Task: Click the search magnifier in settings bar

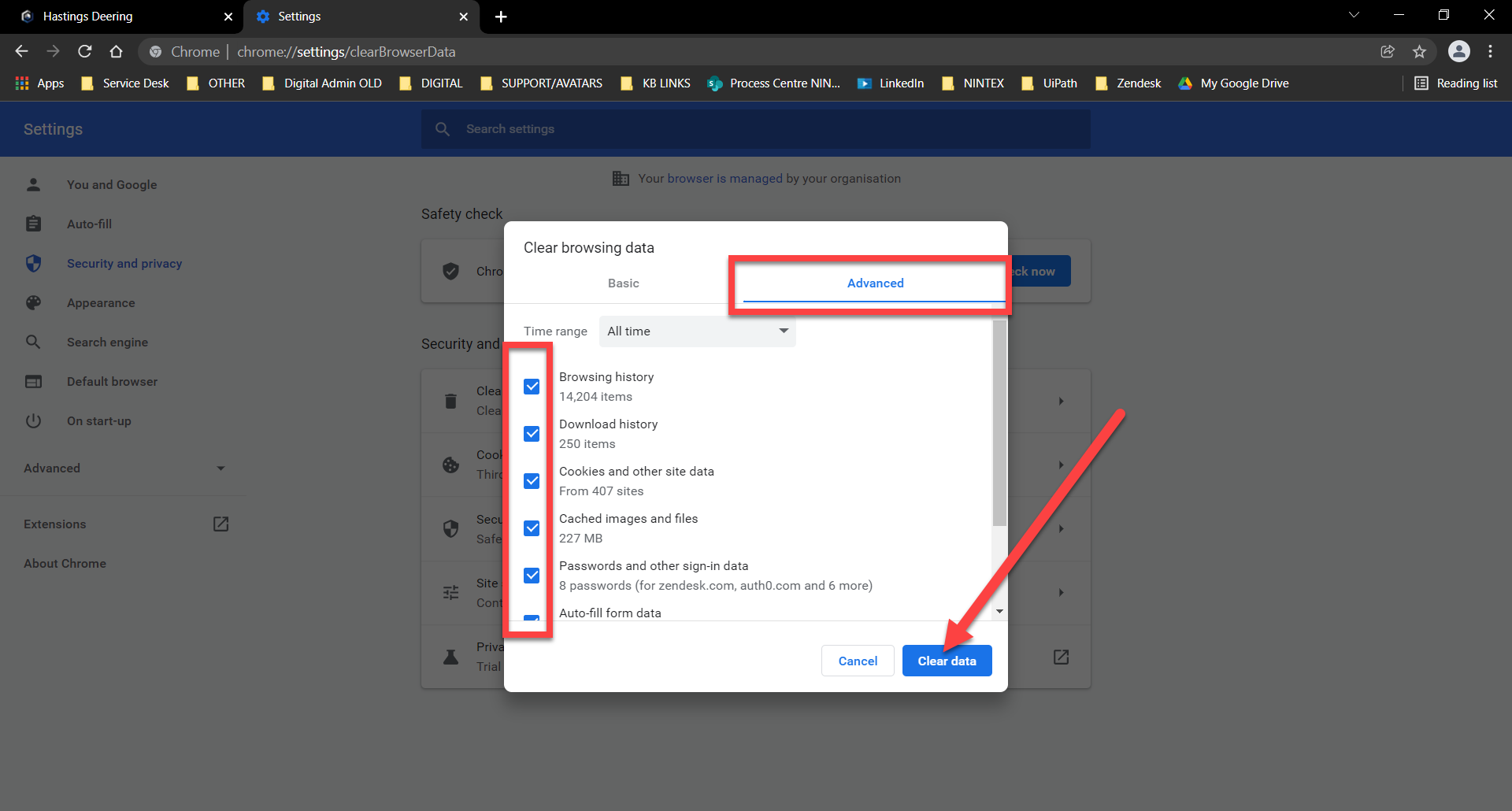Action: 443,129
